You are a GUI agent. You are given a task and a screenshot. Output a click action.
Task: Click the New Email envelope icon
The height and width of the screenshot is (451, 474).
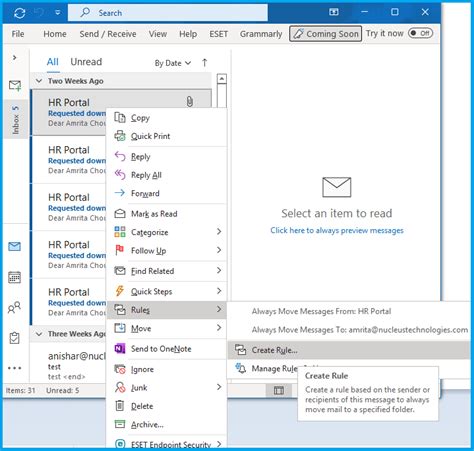point(15,85)
